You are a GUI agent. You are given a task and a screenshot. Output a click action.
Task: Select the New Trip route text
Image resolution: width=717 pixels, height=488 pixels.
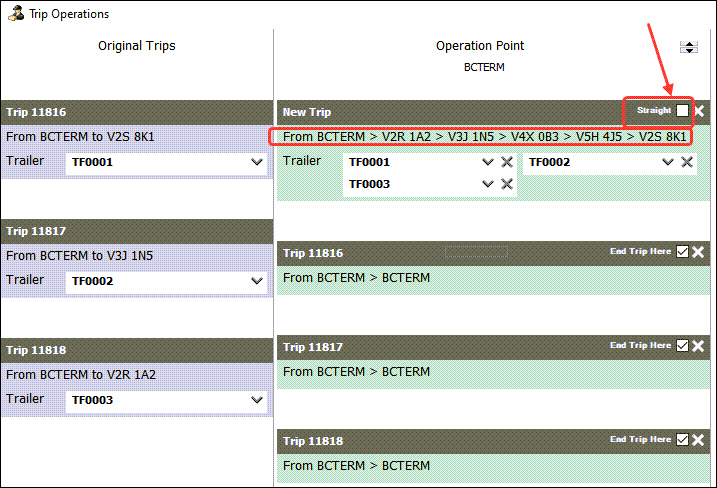tap(484, 136)
